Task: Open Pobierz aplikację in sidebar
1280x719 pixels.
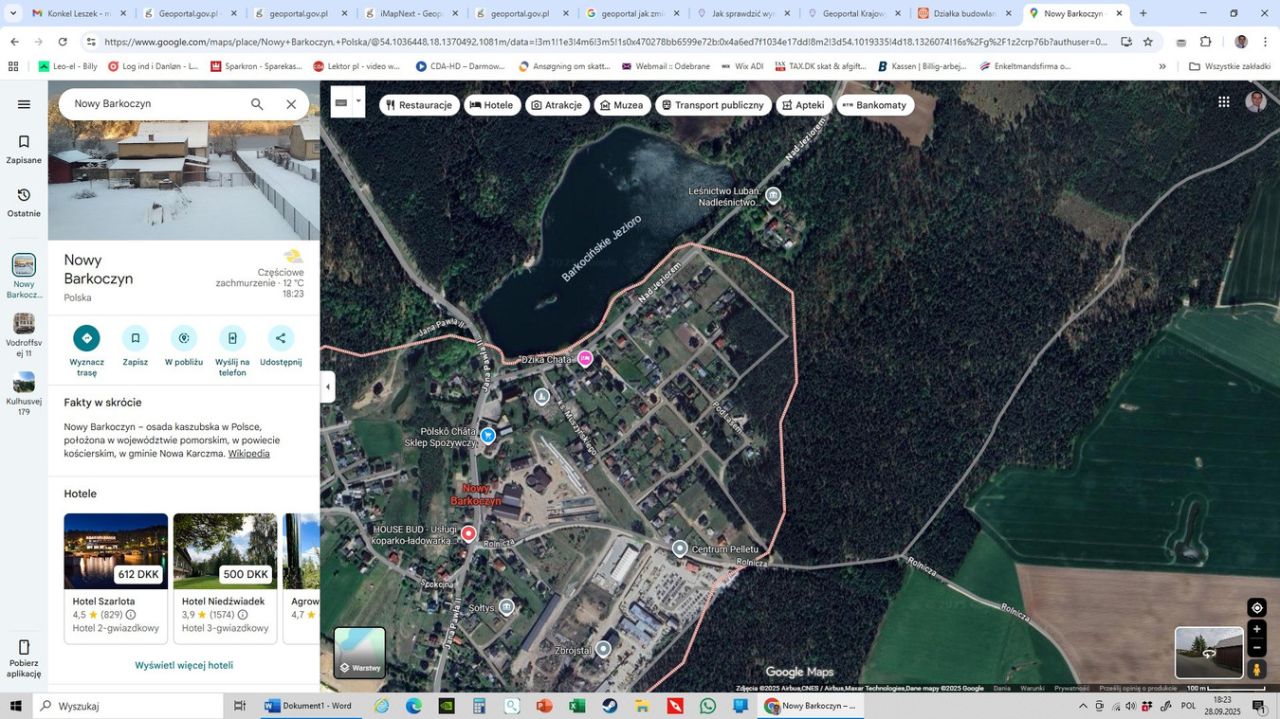Action: pos(24,658)
